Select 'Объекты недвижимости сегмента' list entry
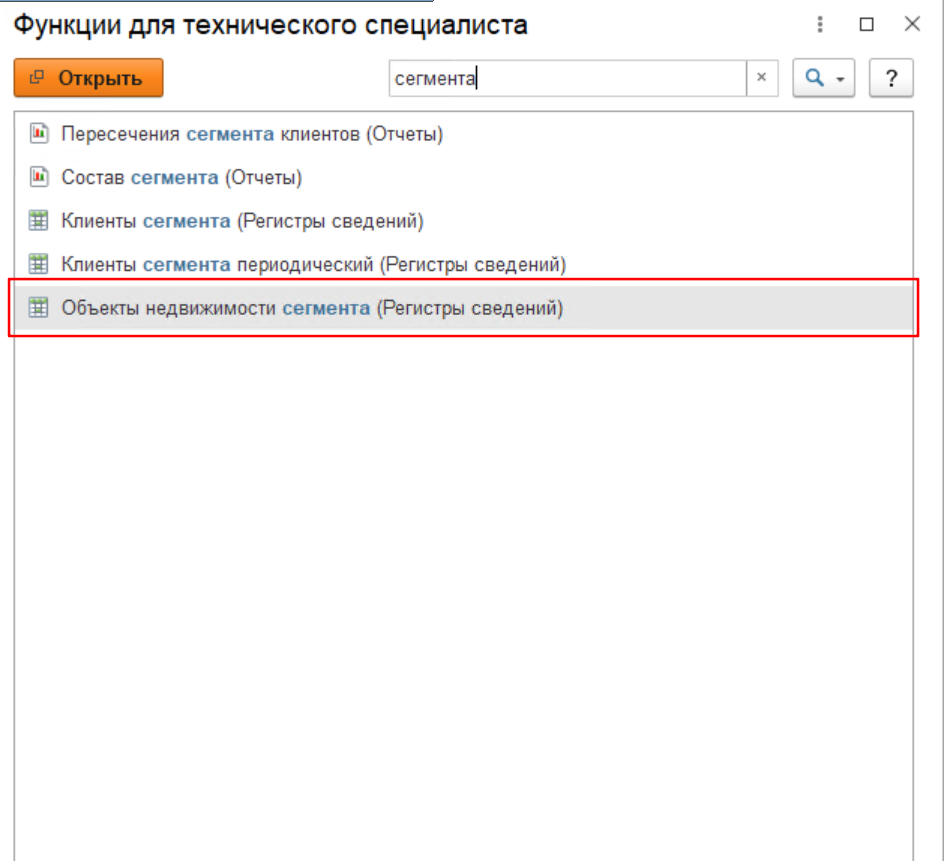Screen dimensions: 944x861 pos(312,309)
